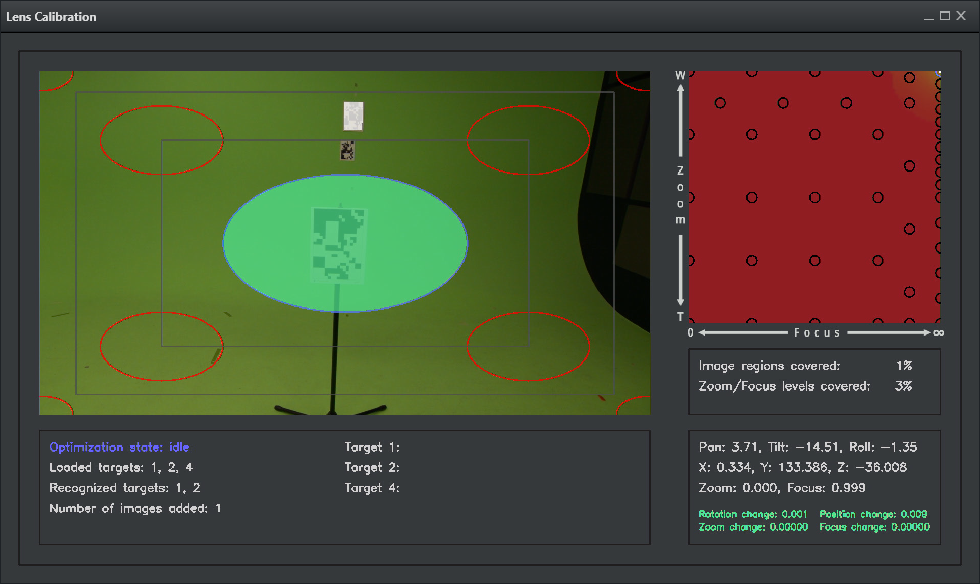Click the Target 1 label
Screen dimensions: 980x584
tap(372, 447)
